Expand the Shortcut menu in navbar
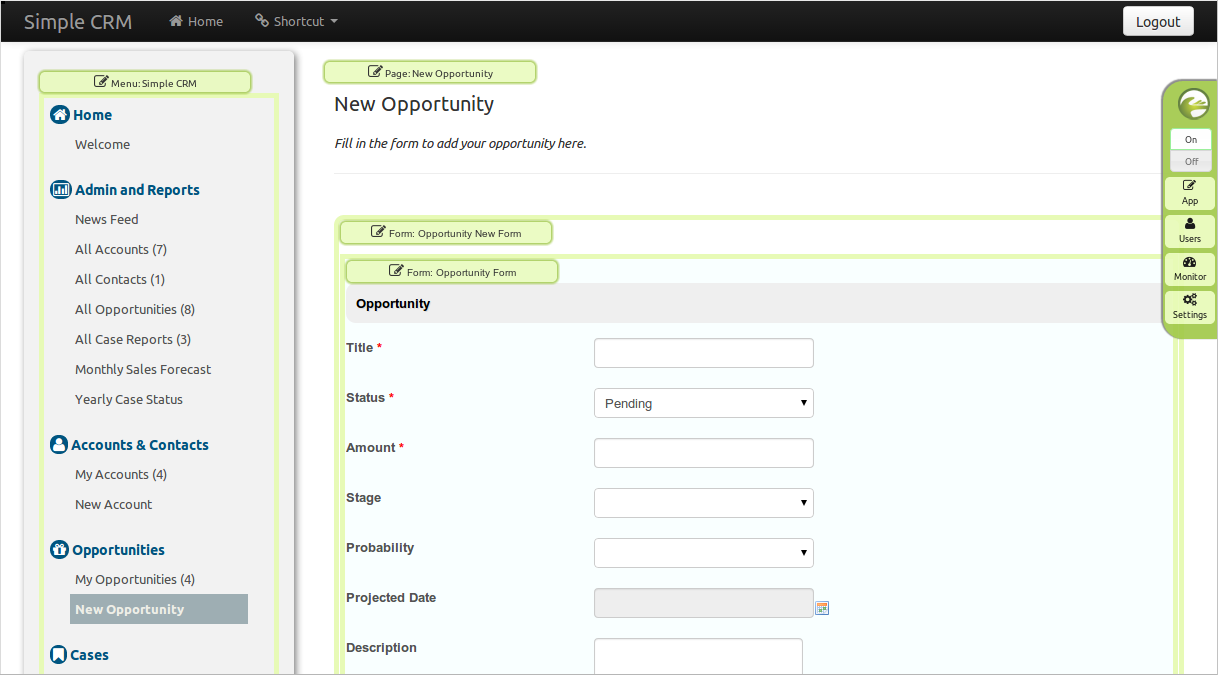Viewport: 1218px width, 675px height. point(296,21)
